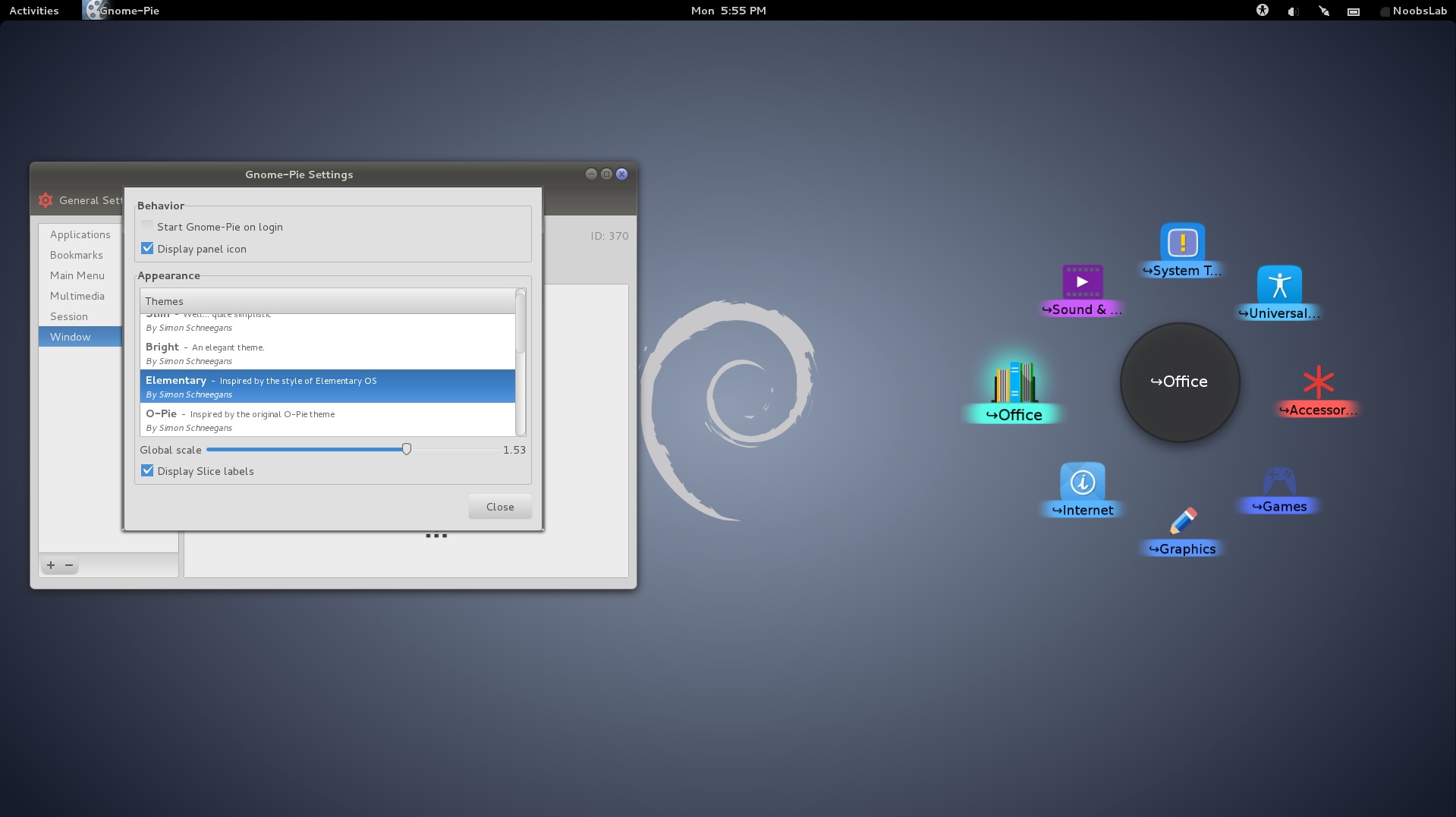
Task: Click the central Office pie button
Action: 1180,382
